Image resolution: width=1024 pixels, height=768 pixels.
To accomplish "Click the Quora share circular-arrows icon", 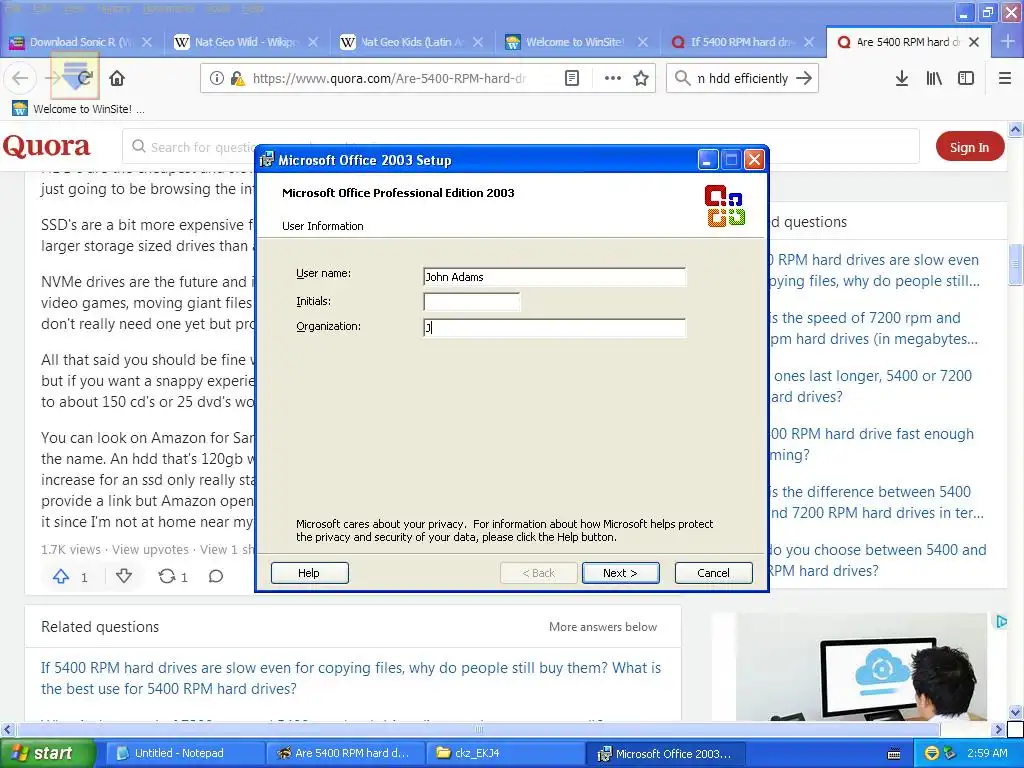I will pos(167,576).
